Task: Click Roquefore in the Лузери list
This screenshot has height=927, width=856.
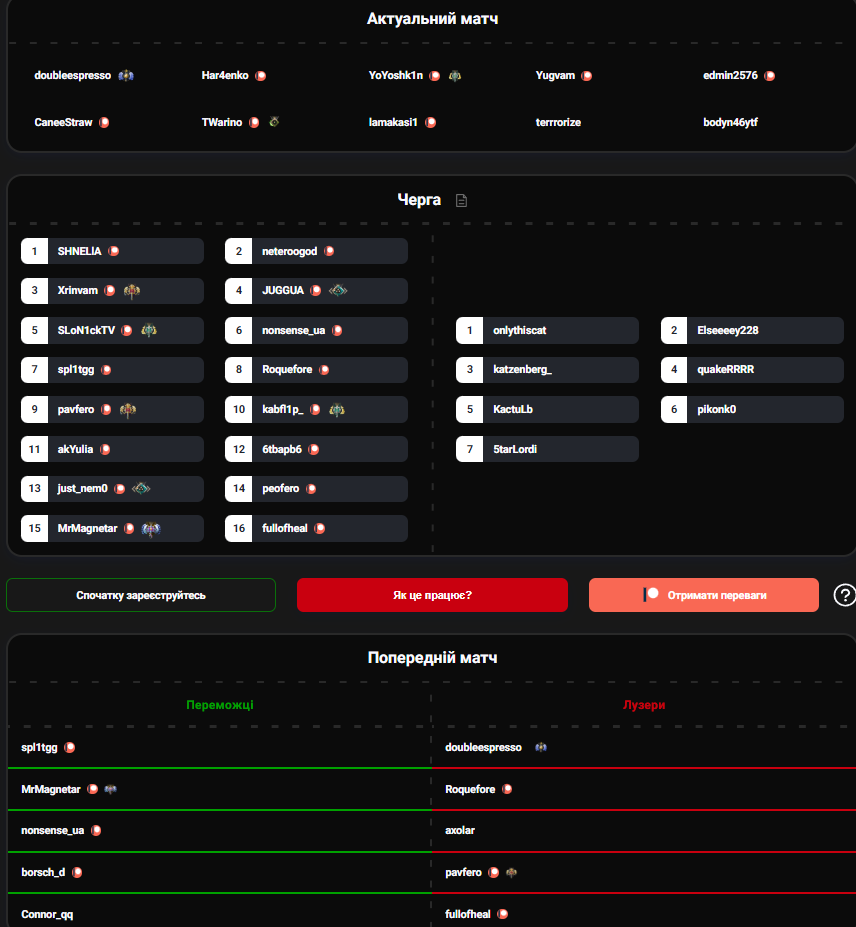Action: [470, 789]
